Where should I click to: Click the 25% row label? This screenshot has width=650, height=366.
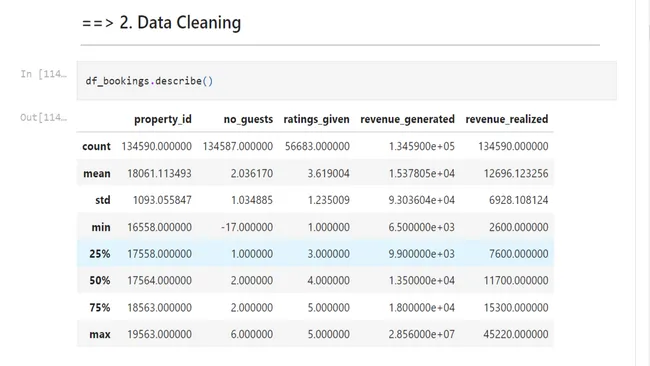(x=99, y=254)
